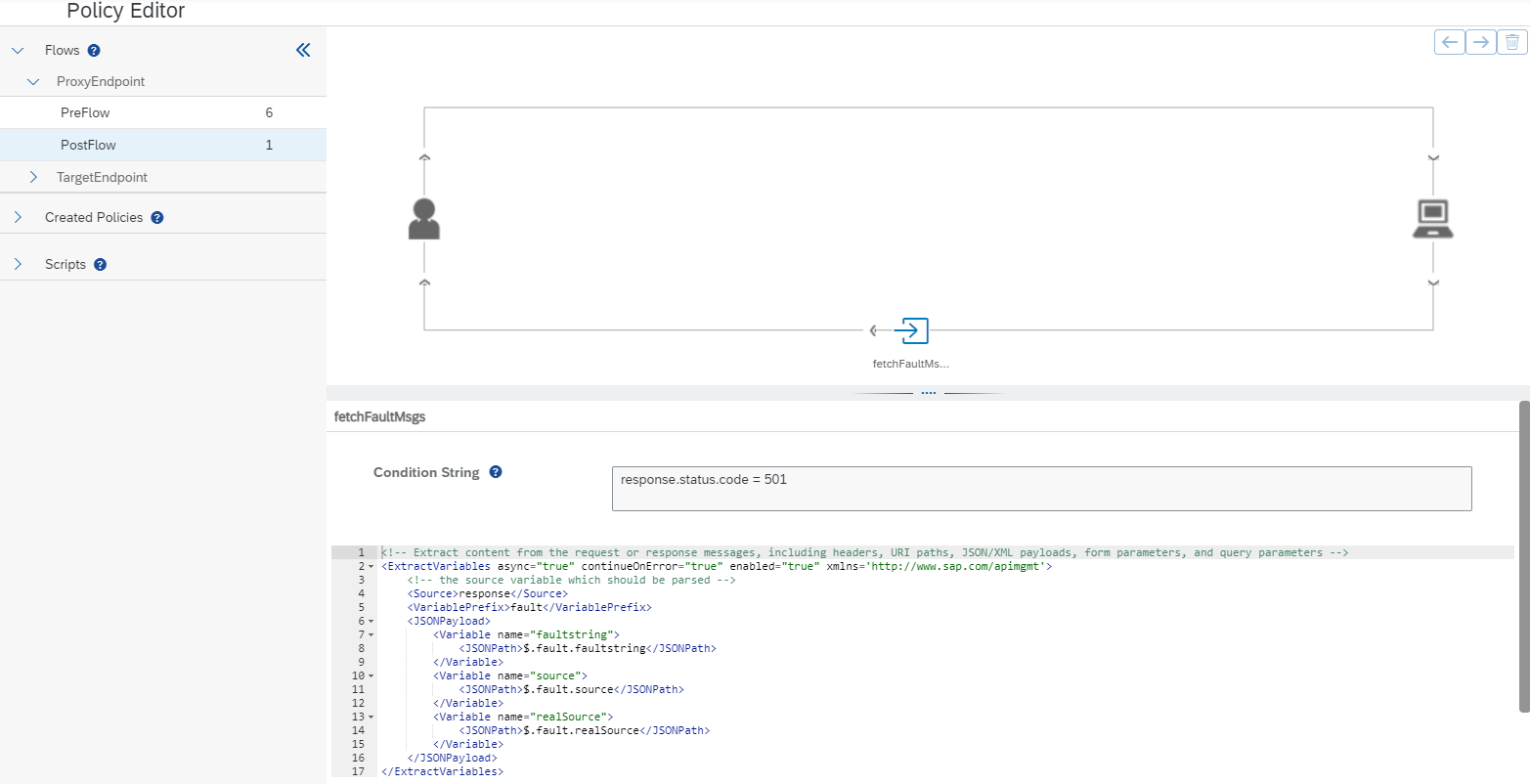Click the fetchFaultMsgs heading in the editor panel
Viewport: 1530px width, 784px height.
[379, 416]
